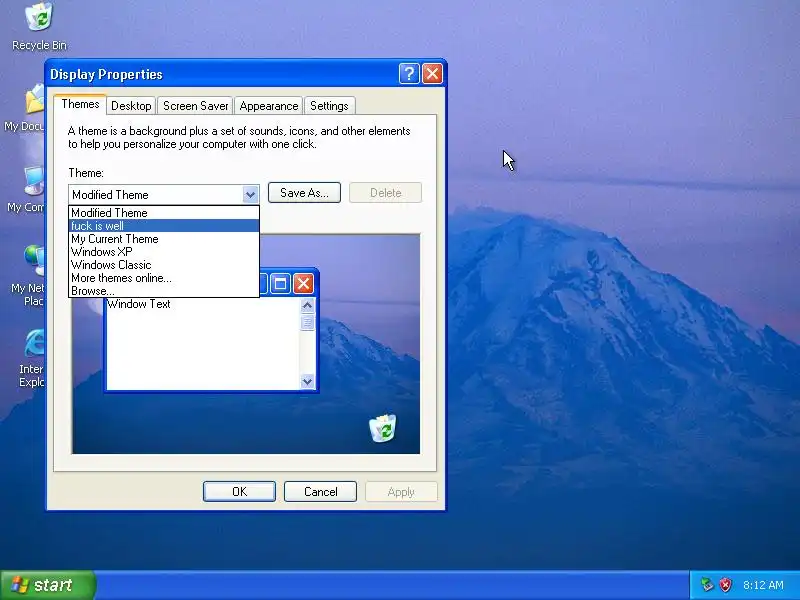800x600 pixels.
Task: Select Browse... in theme list
Action: (x=164, y=291)
